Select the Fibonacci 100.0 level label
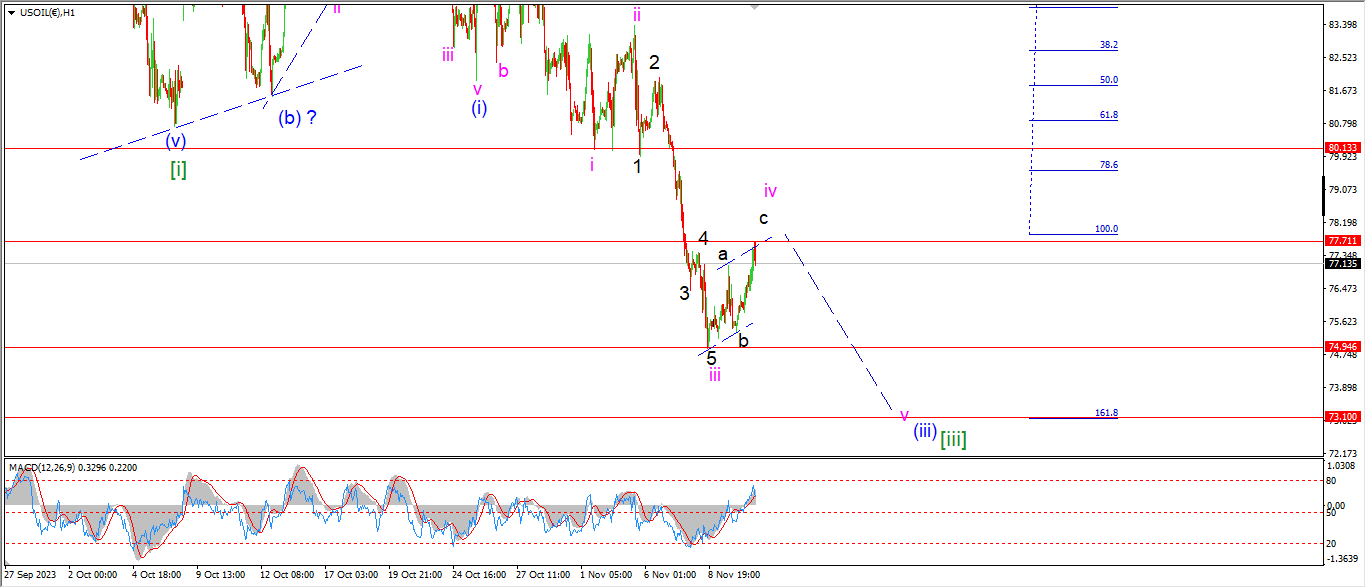 click(x=1106, y=229)
